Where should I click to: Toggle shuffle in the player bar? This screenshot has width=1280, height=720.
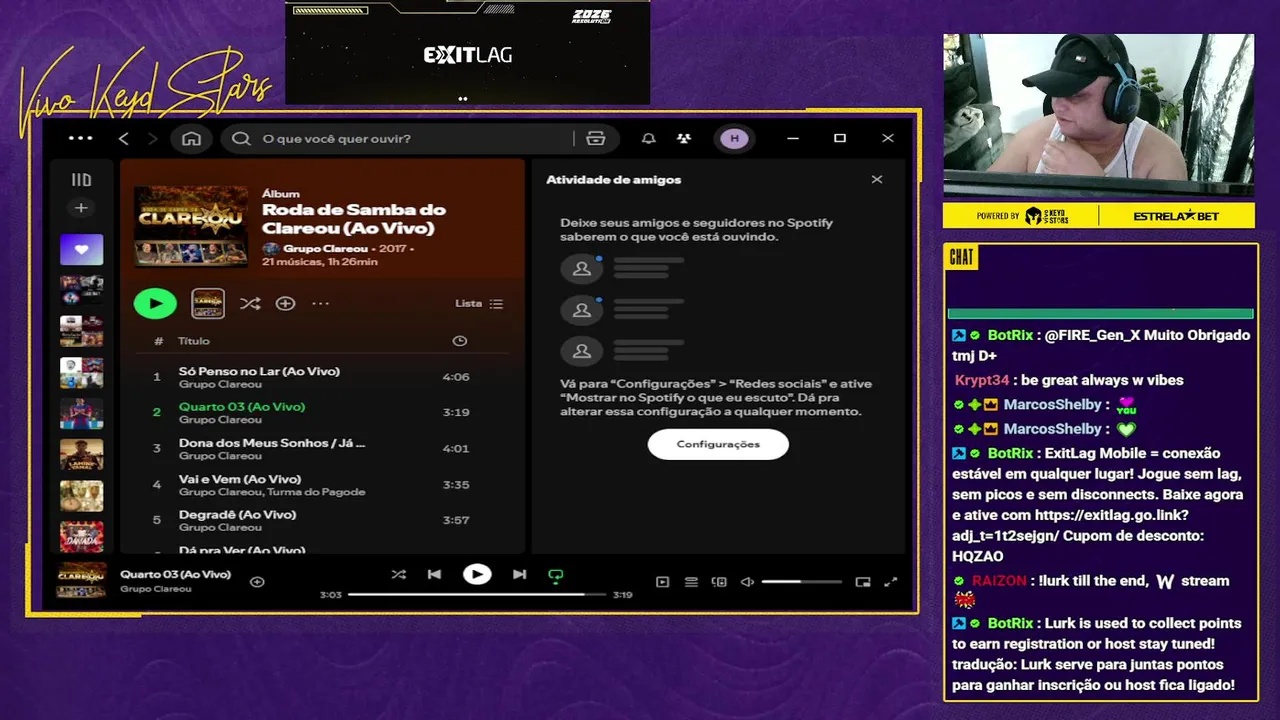click(399, 574)
